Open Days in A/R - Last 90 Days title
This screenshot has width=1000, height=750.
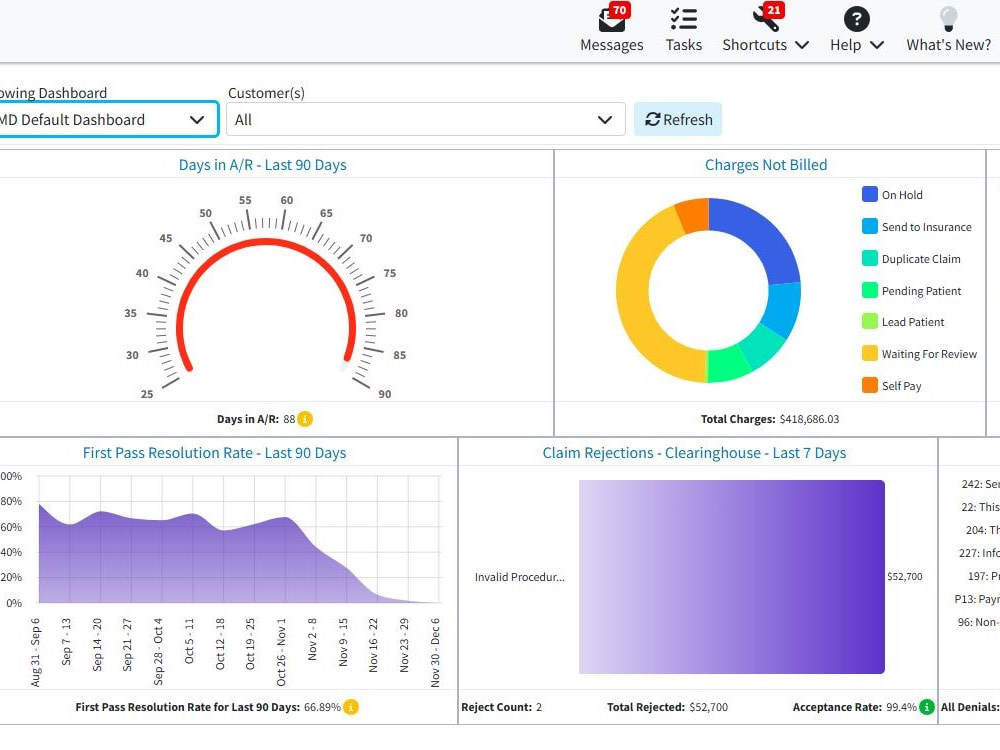(x=262, y=165)
